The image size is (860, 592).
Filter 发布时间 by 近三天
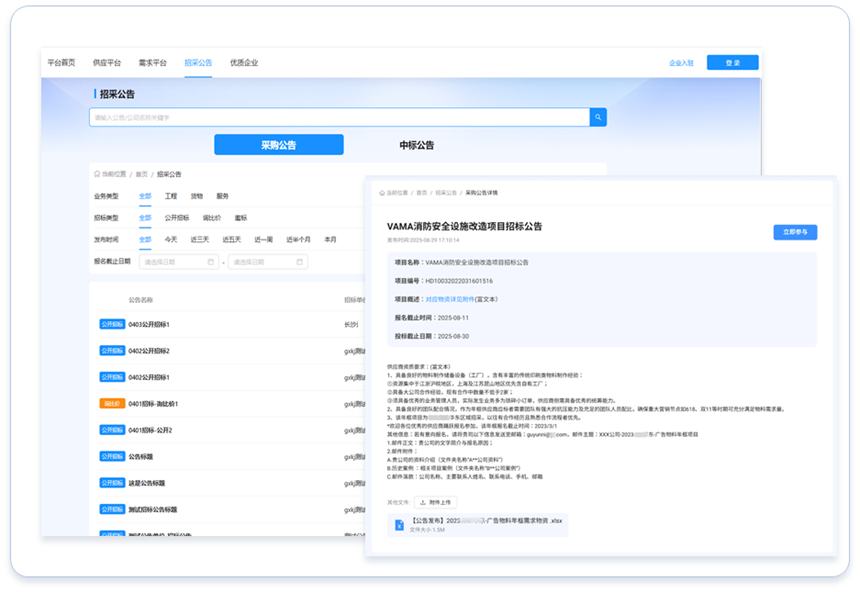pyautogui.click(x=200, y=240)
